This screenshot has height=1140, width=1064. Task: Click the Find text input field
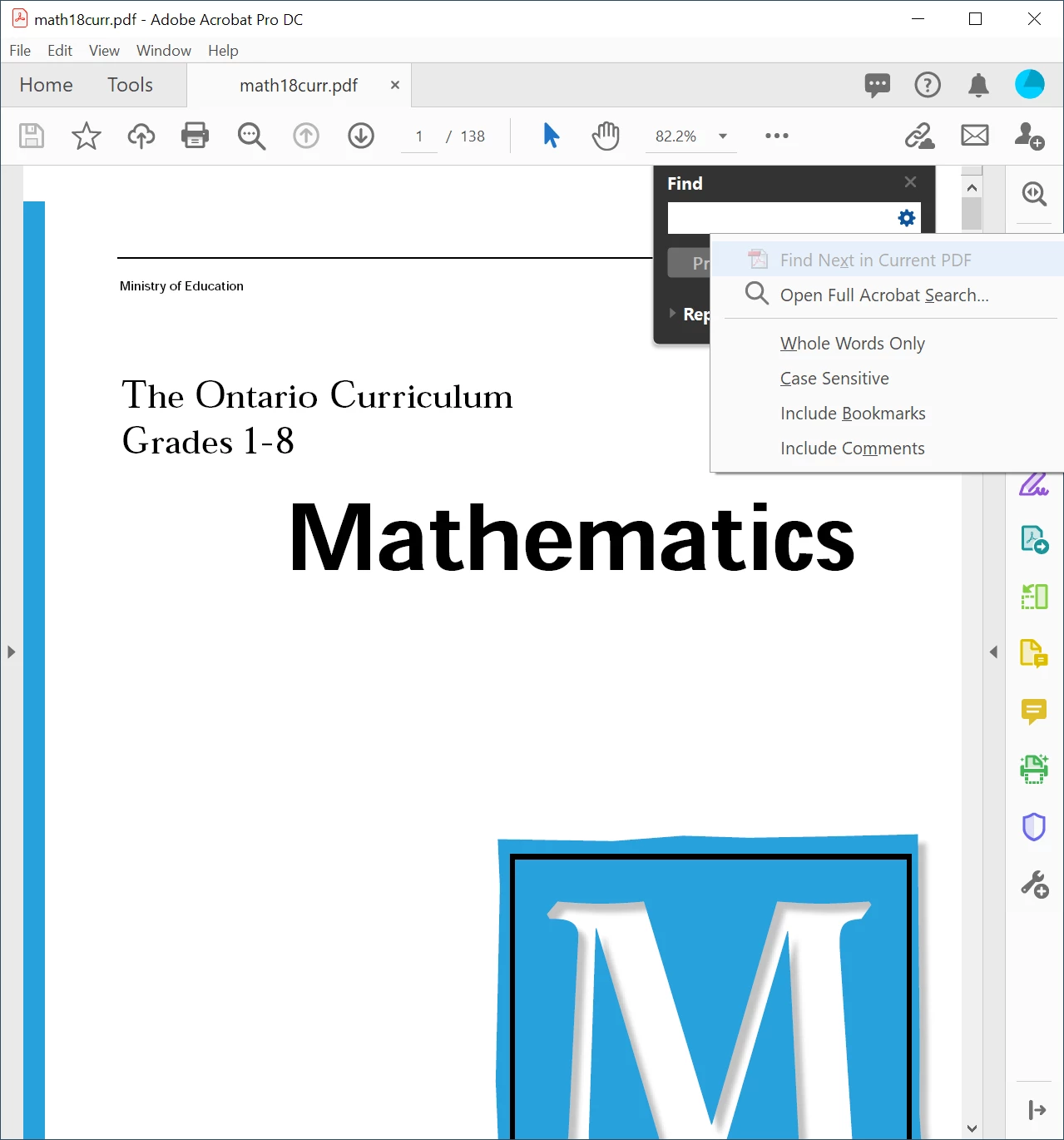[781, 218]
